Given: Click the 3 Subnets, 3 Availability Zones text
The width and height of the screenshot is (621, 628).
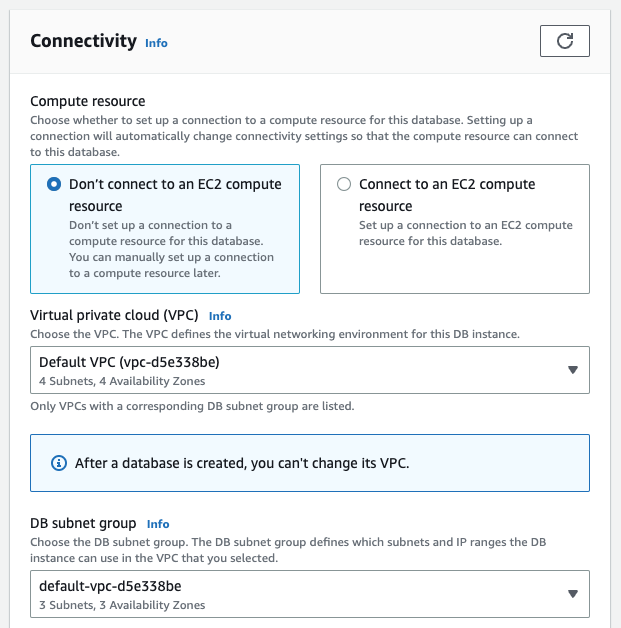Looking at the screenshot, I should tap(122, 605).
